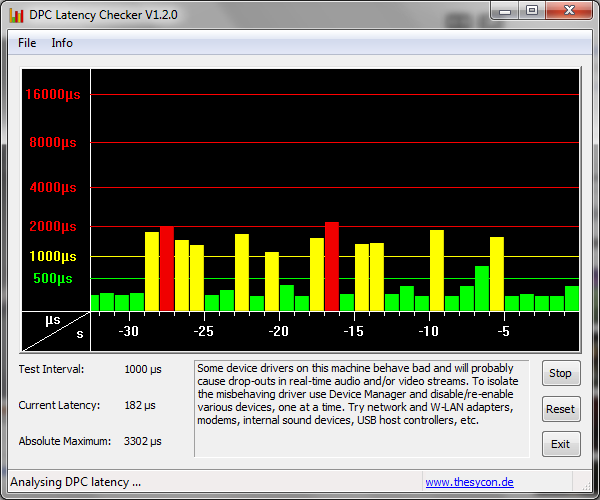
Task: Click the driver warning message text box
Action: click(362, 409)
